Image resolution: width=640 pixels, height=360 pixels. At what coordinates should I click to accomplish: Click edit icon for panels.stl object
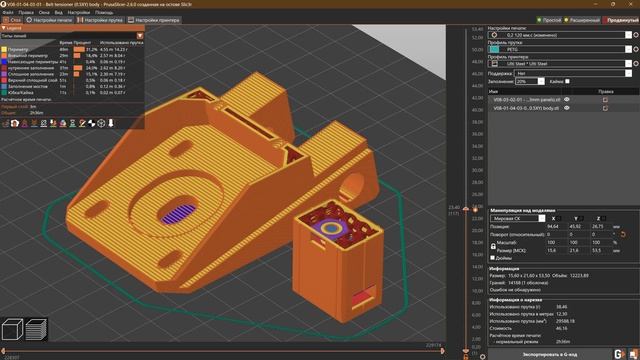tap(605, 100)
